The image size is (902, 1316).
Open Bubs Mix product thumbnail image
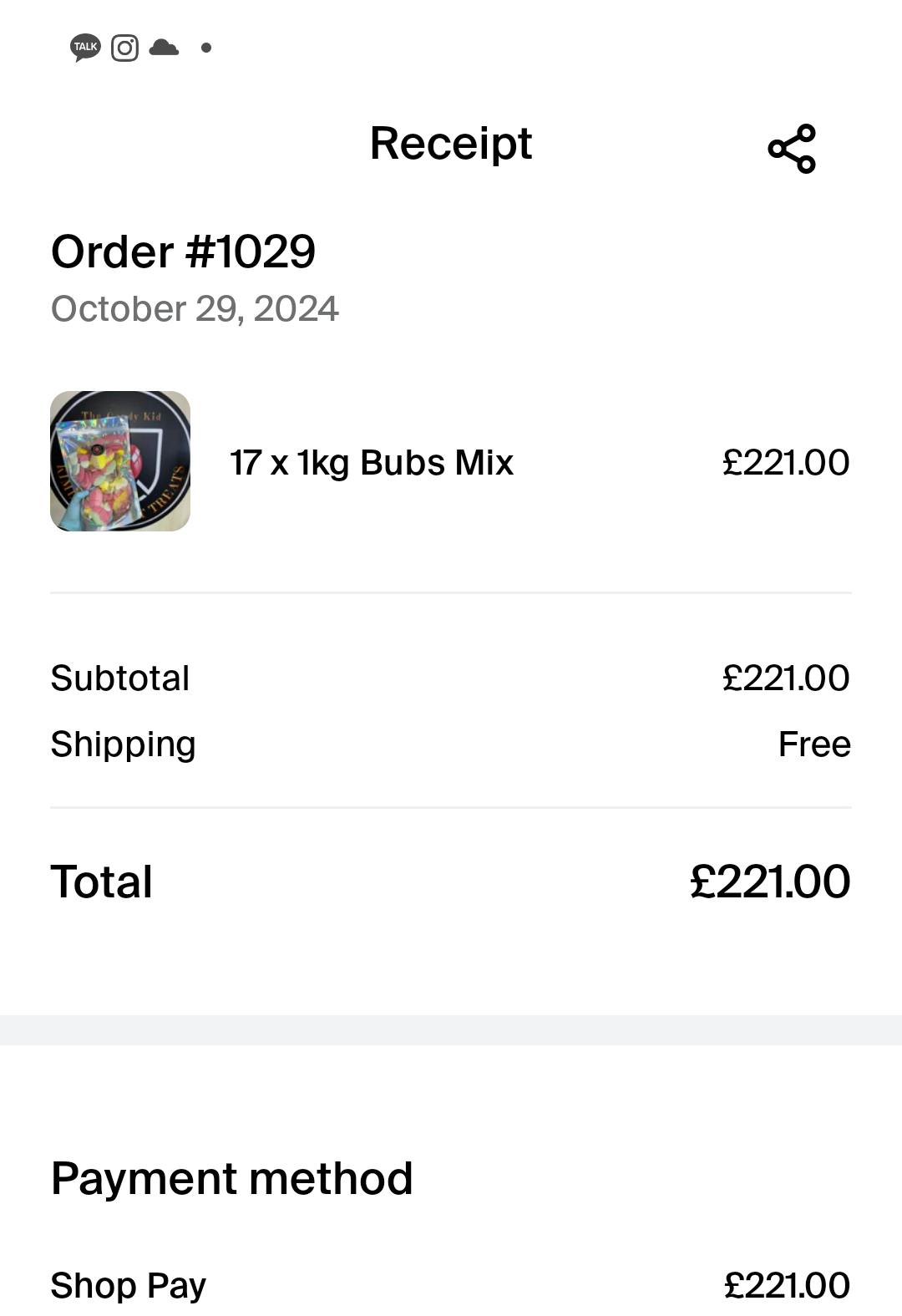pos(120,461)
